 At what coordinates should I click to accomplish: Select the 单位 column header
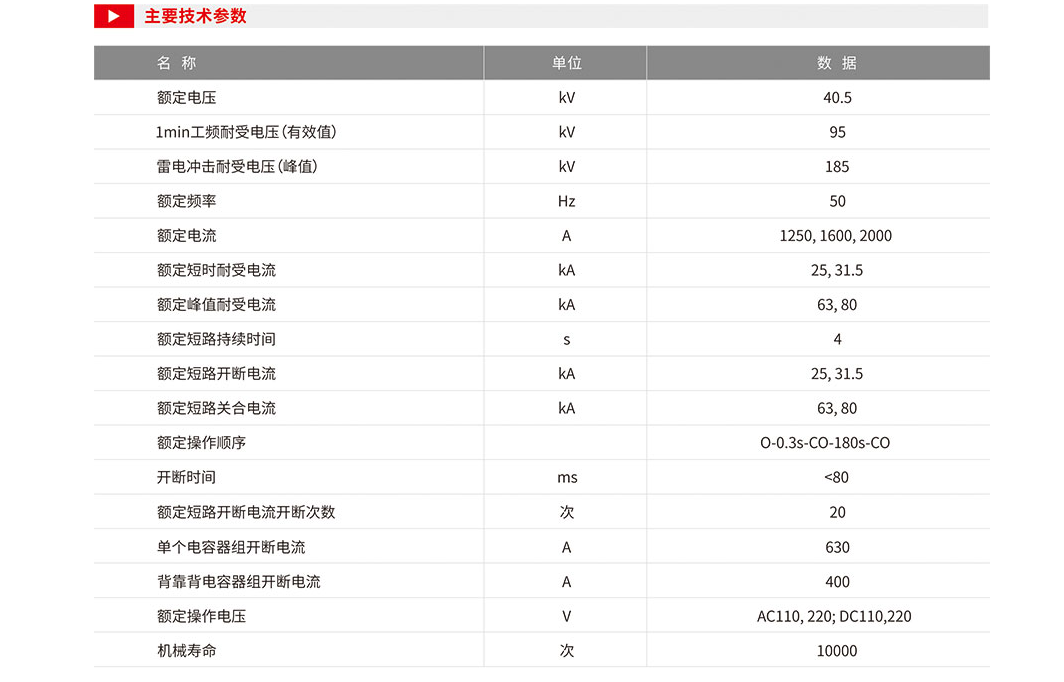pos(567,63)
